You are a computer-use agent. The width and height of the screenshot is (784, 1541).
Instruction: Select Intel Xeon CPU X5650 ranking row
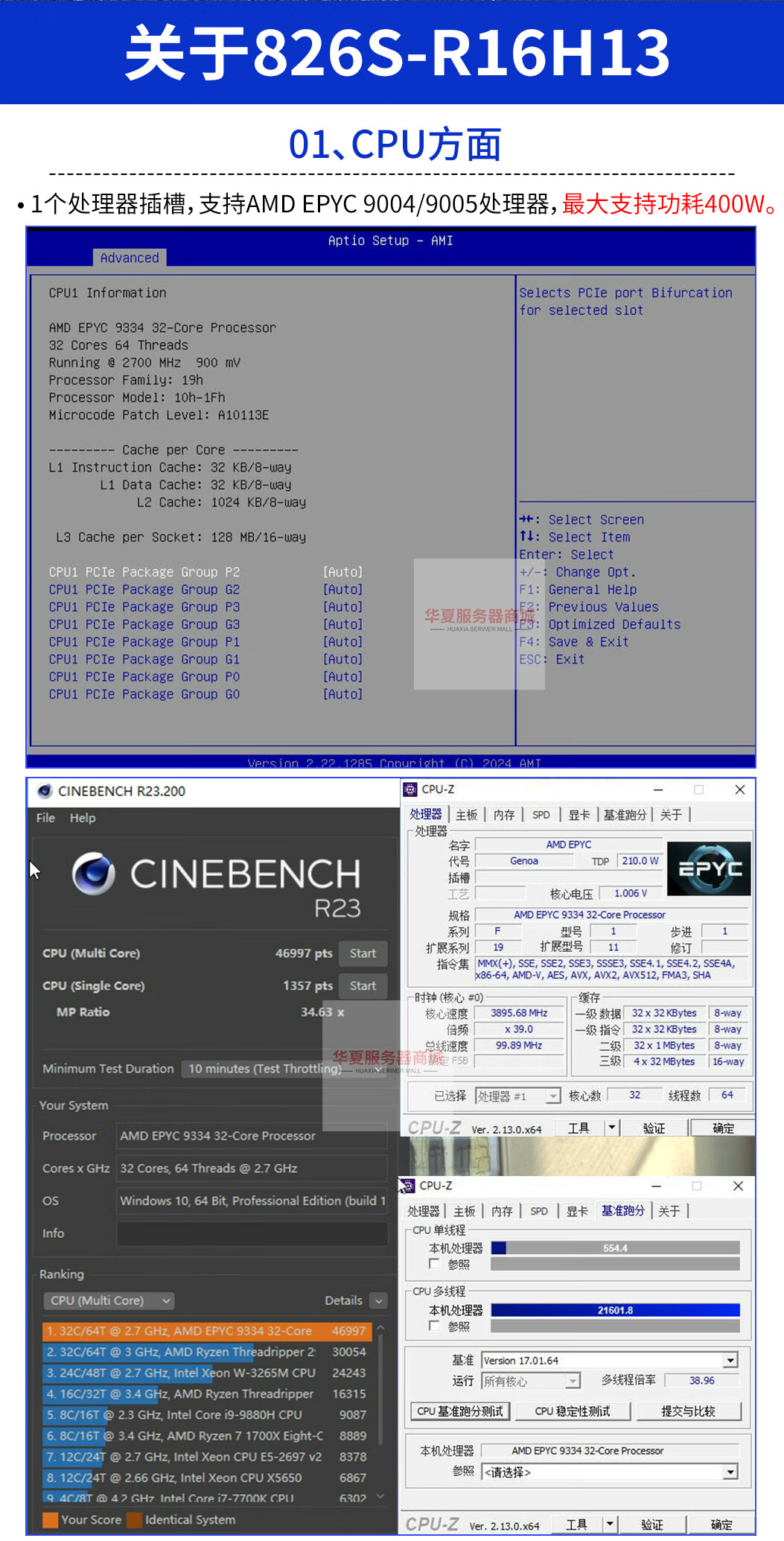[207, 1477]
